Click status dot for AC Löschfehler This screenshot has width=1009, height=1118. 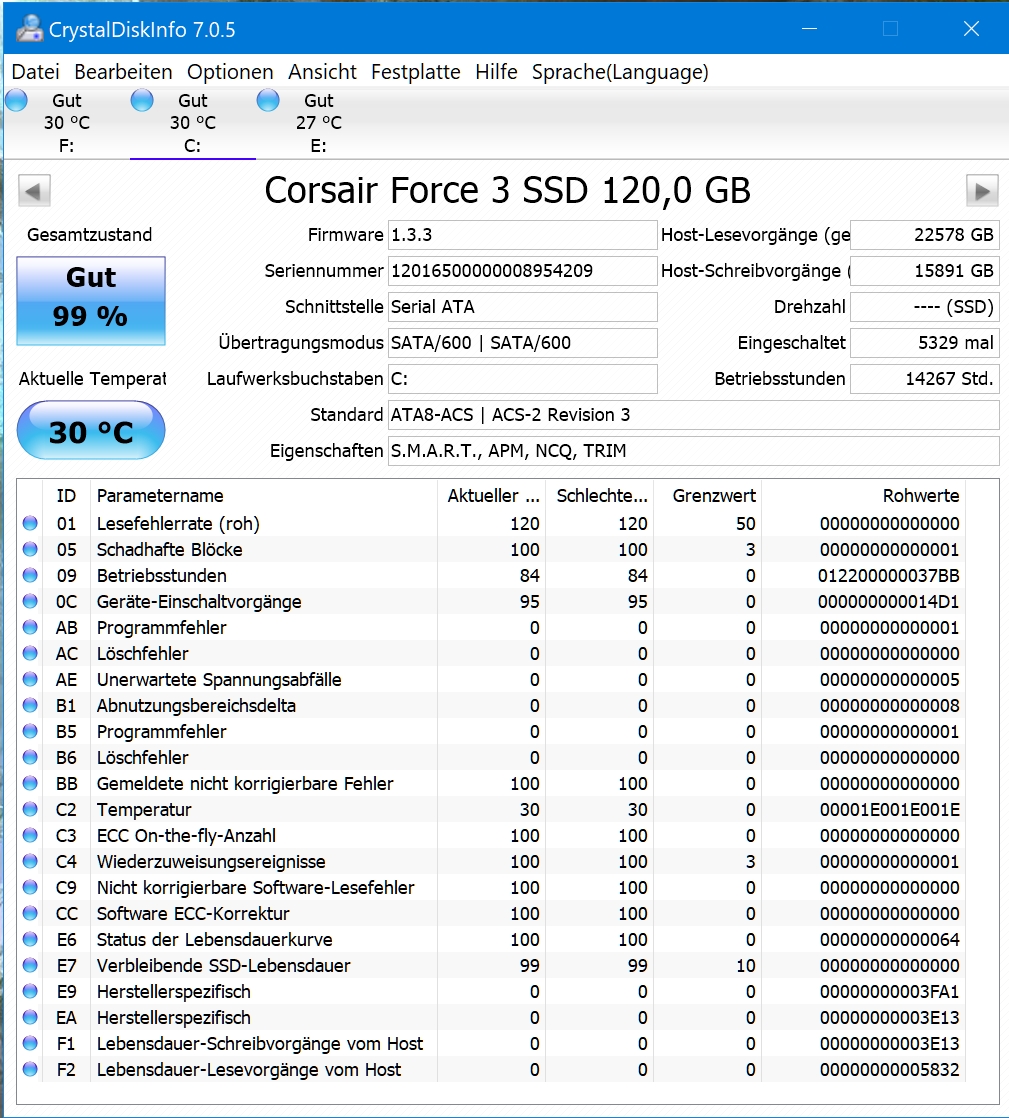[x=30, y=653]
